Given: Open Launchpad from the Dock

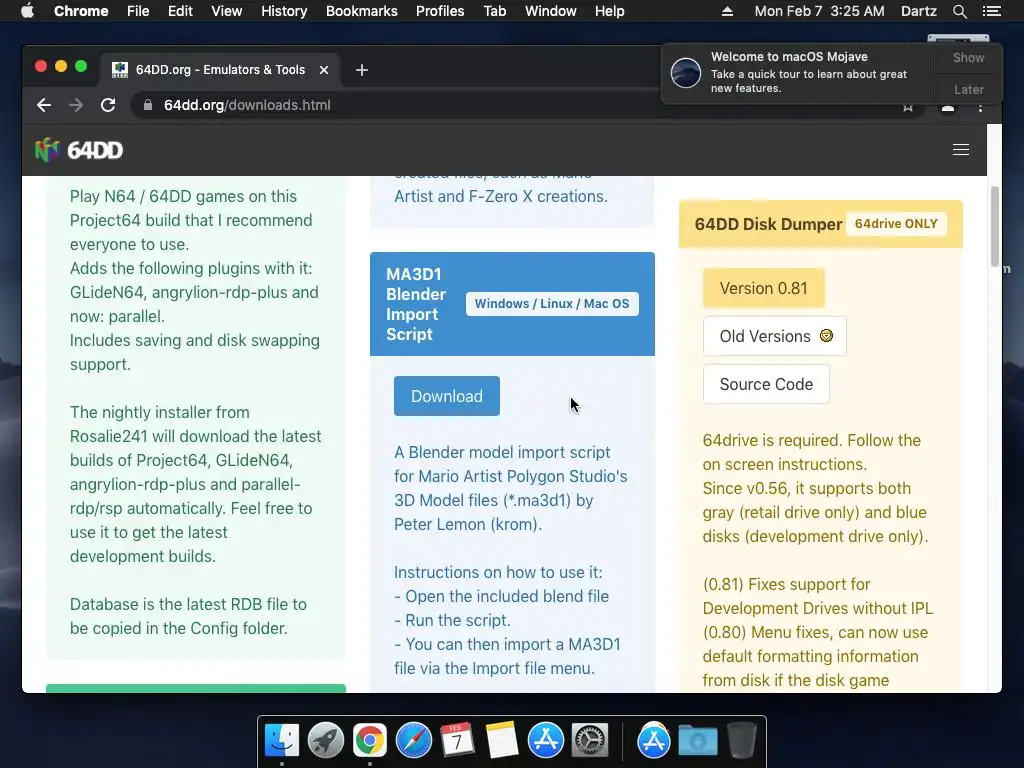Looking at the screenshot, I should coord(326,741).
